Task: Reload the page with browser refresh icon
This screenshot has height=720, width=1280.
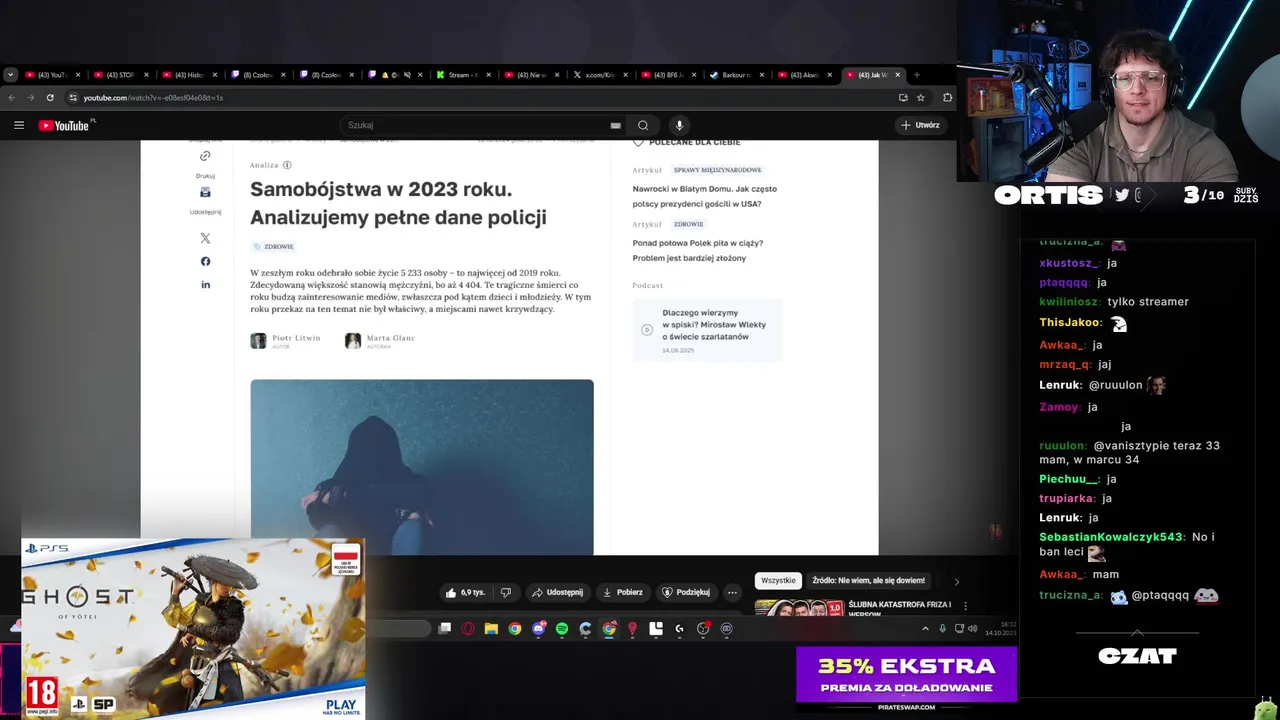Action: [50, 97]
